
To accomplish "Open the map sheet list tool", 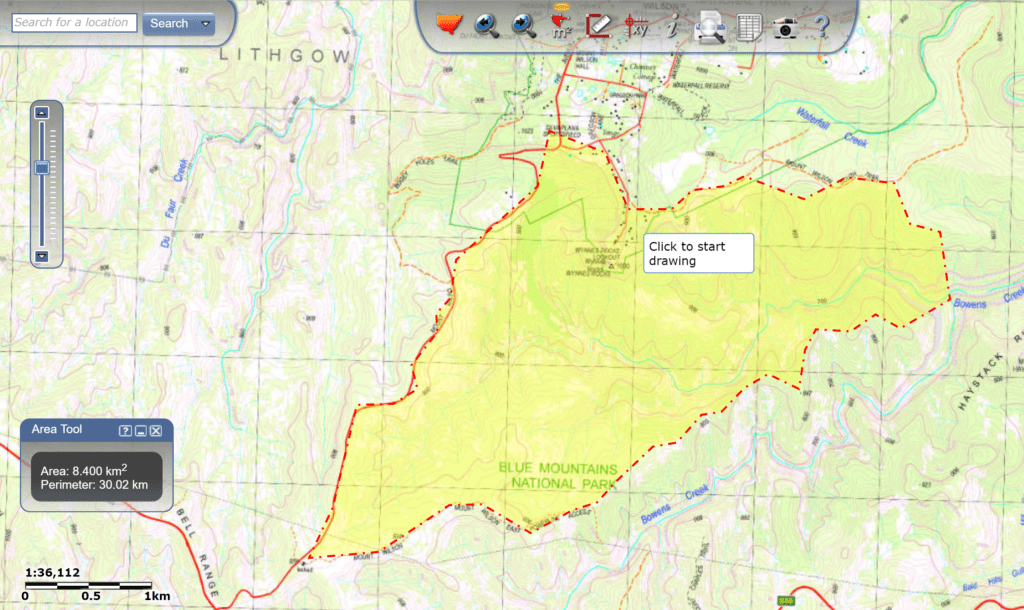I will 748,27.
